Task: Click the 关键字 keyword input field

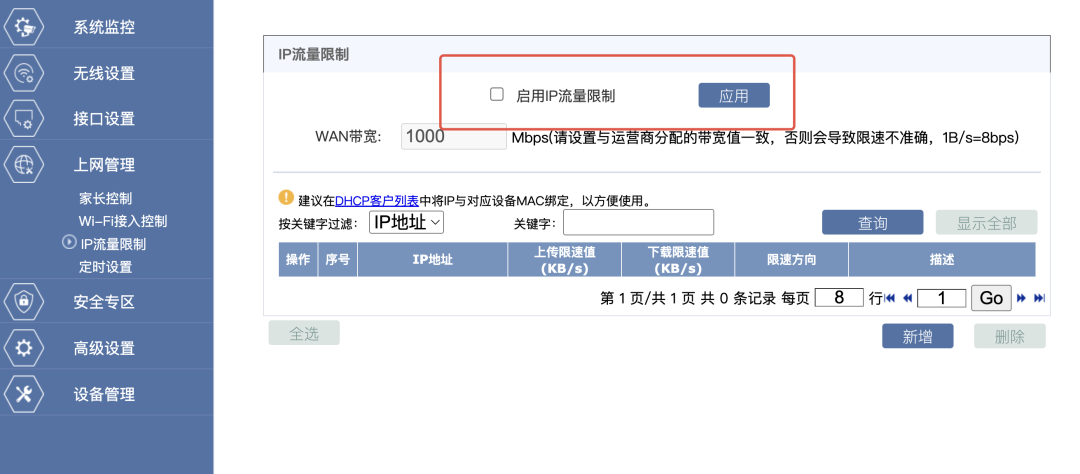Action: (x=638, y=223)
